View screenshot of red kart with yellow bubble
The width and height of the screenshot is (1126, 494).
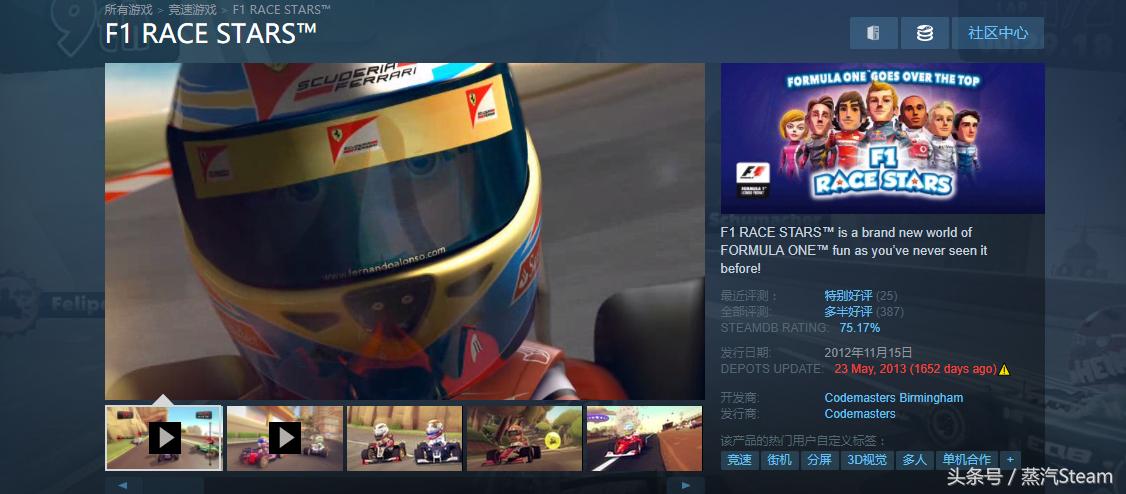tap(524, 437)
